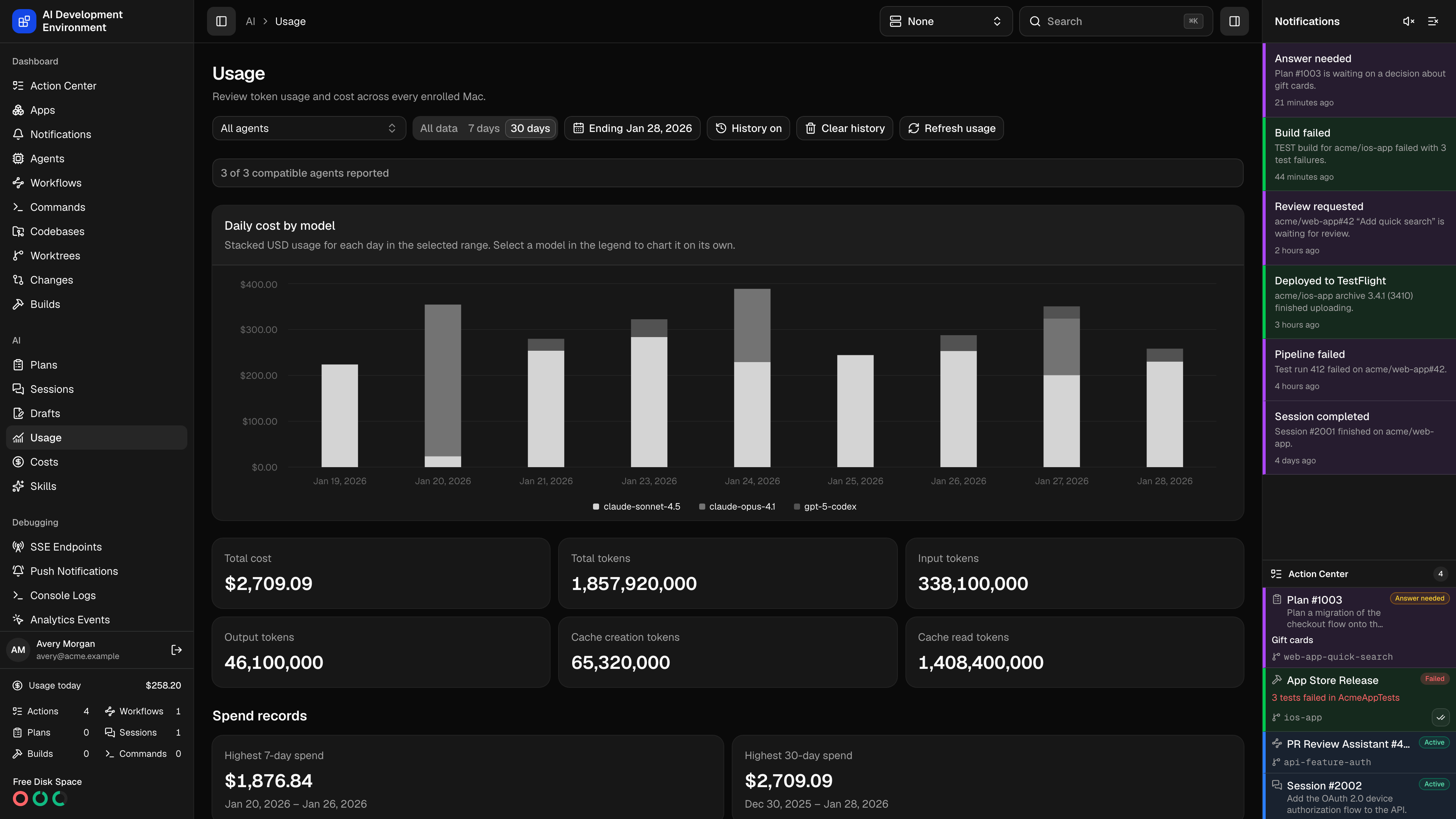Toggle the left sidebar panel icon

(221, 22)
